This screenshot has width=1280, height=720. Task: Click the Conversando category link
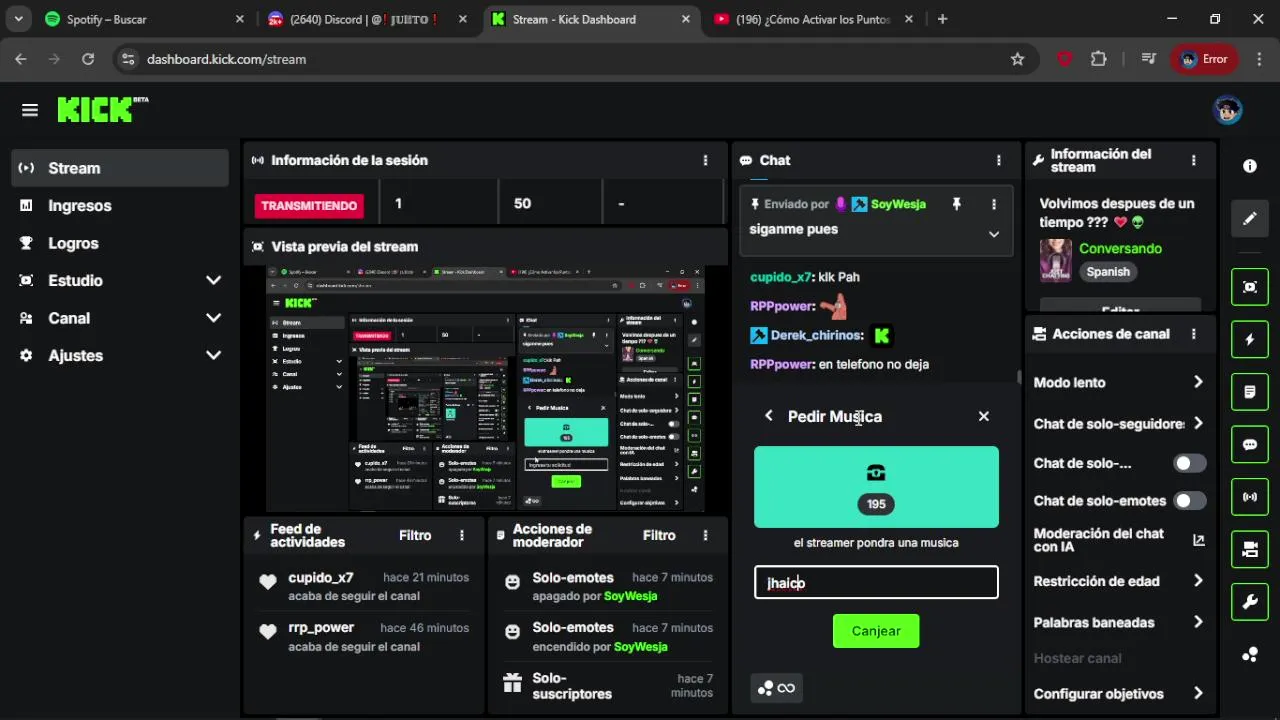pos(1120,248)
